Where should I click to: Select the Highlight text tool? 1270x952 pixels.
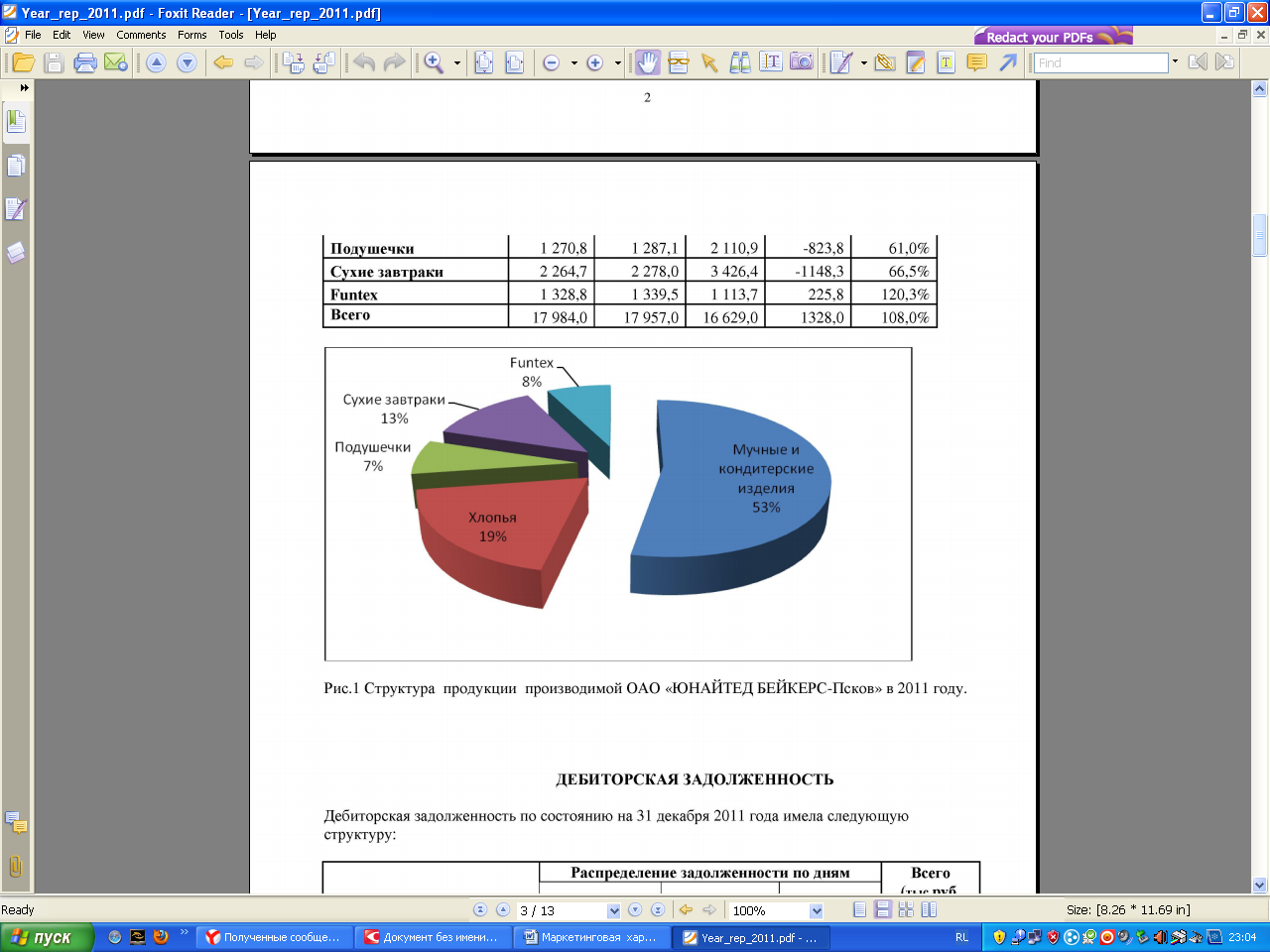946,62
